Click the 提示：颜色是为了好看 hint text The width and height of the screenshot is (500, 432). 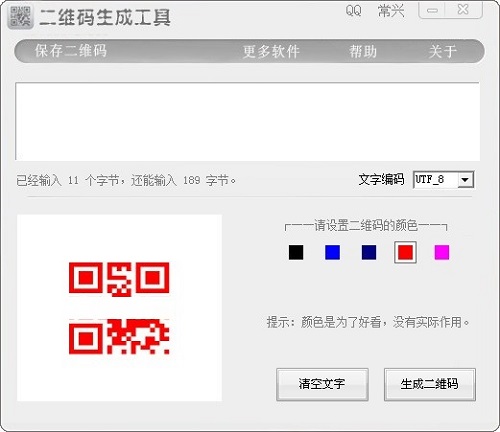[368, 322]
